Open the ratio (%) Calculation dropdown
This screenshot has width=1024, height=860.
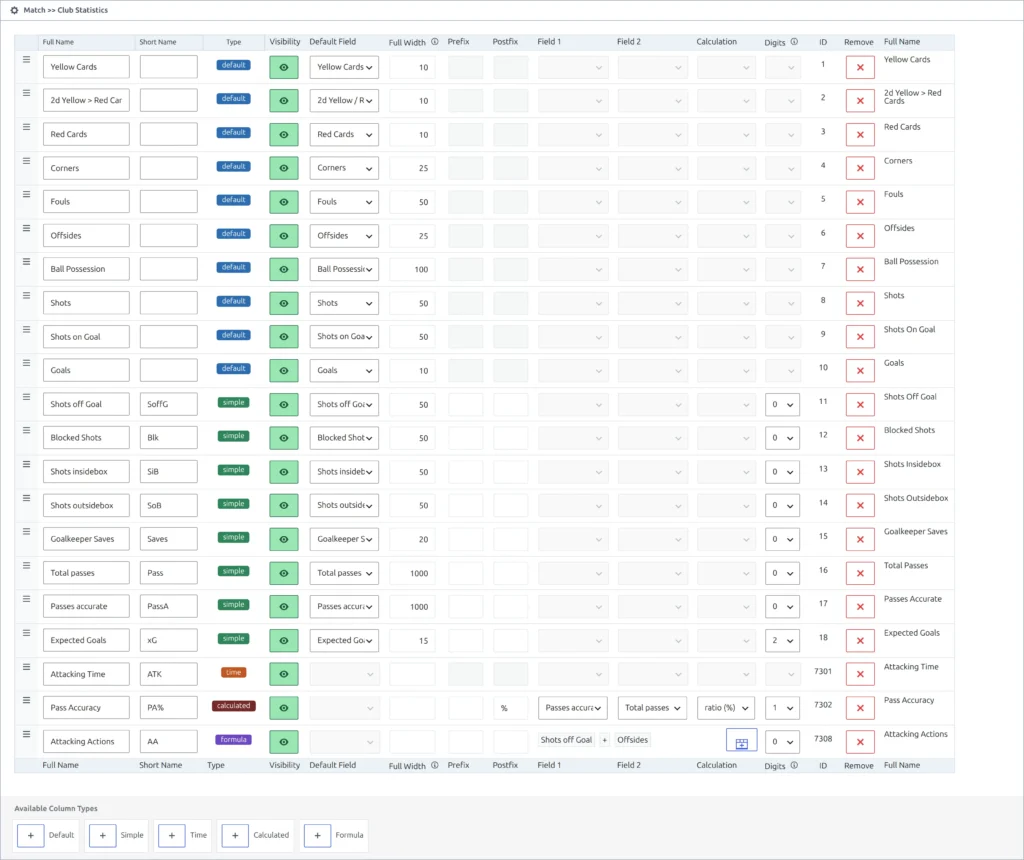pyautogui.click(x=726, y=708)
